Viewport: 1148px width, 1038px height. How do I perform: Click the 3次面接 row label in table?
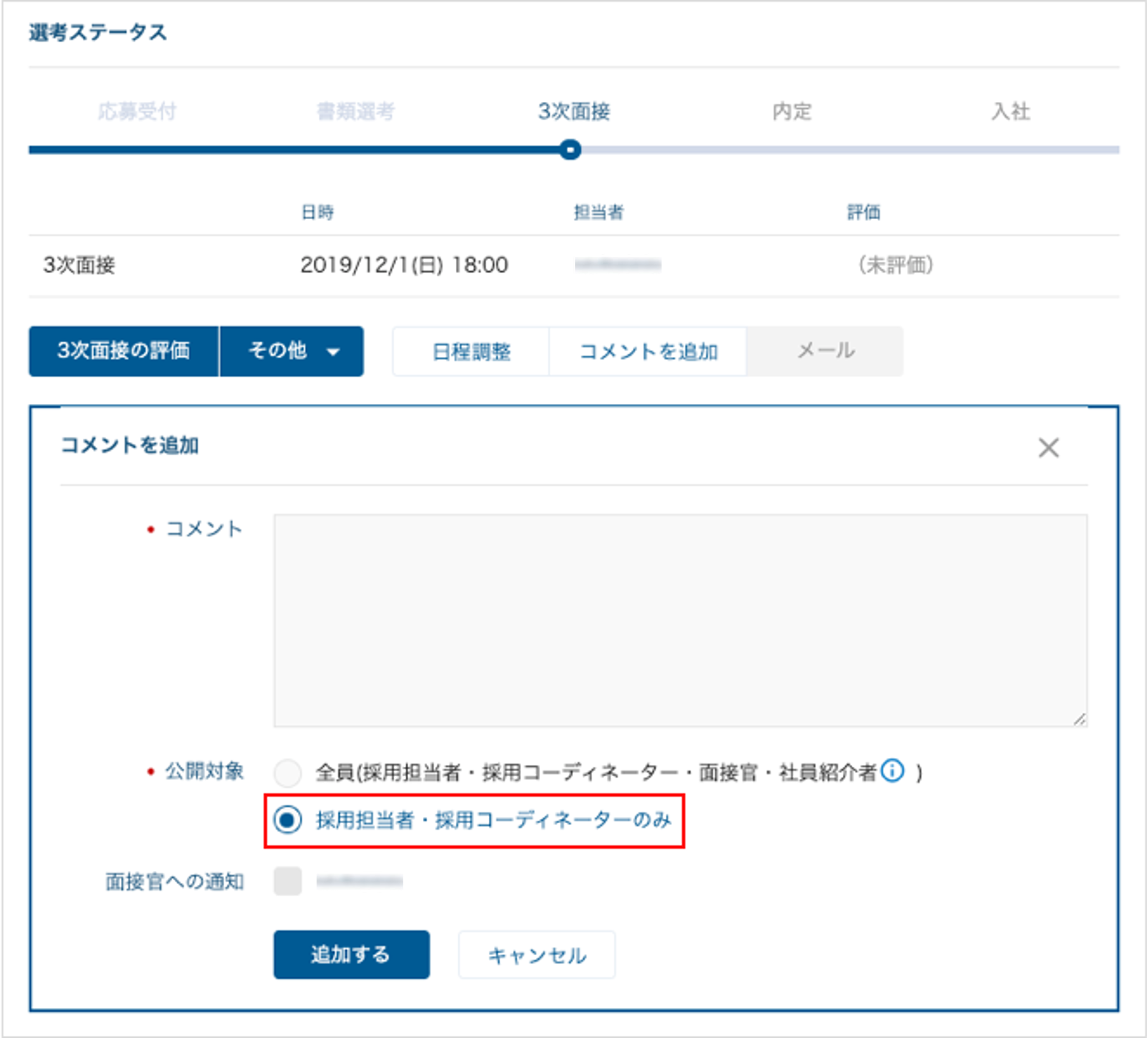click(x=79, y=265)
